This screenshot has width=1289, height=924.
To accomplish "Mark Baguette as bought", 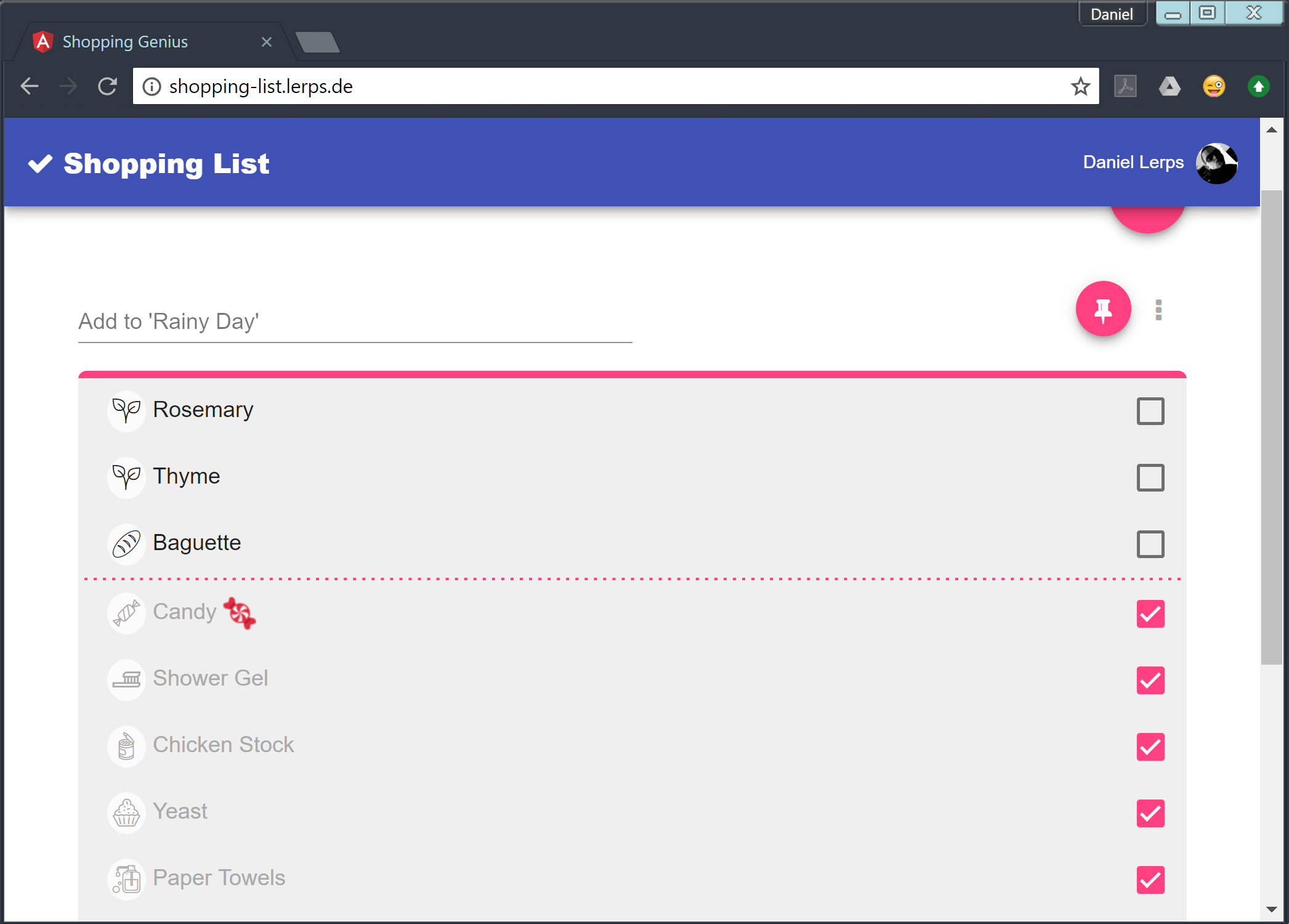I will pyautogui.click(x=1150, y=545).
